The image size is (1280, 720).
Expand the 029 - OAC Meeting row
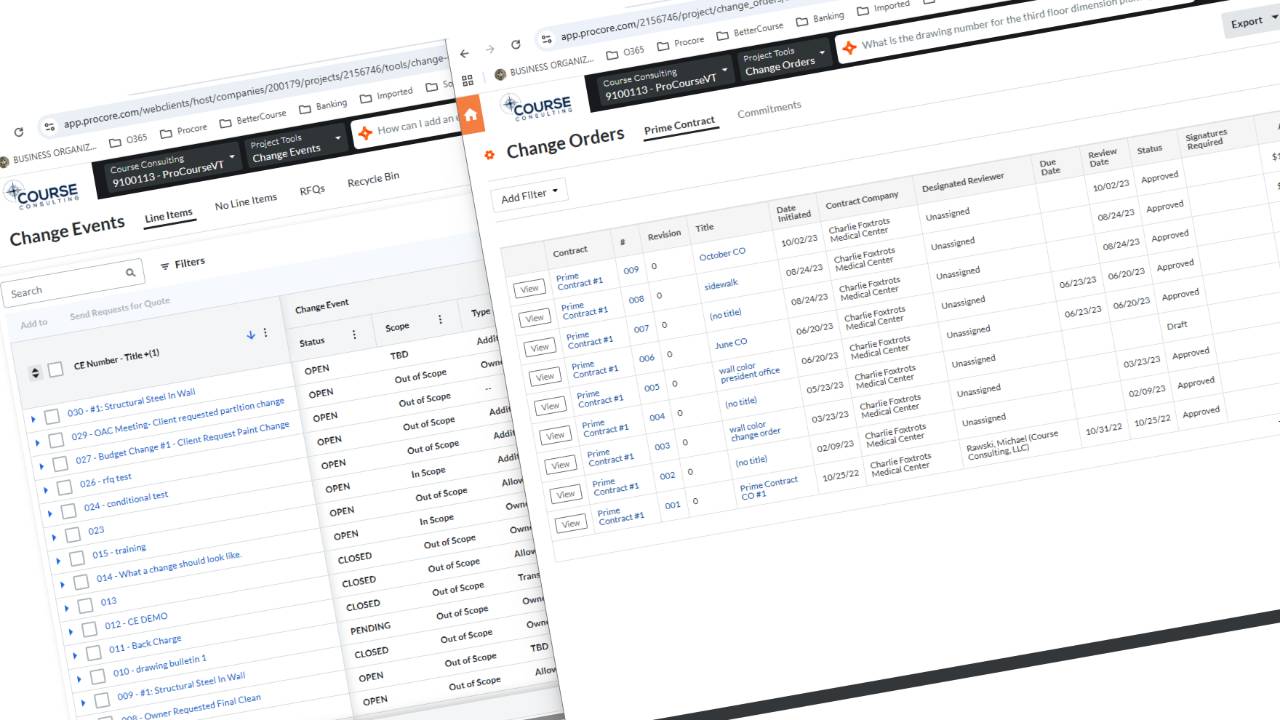pyautogui.click(x=37, y=443)
